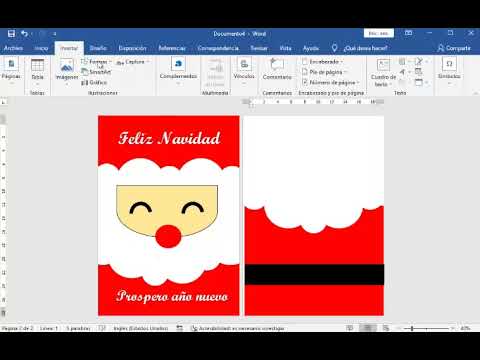480x360 pixels.
Task: Open the Archivo tab
Action: (13, 48)
